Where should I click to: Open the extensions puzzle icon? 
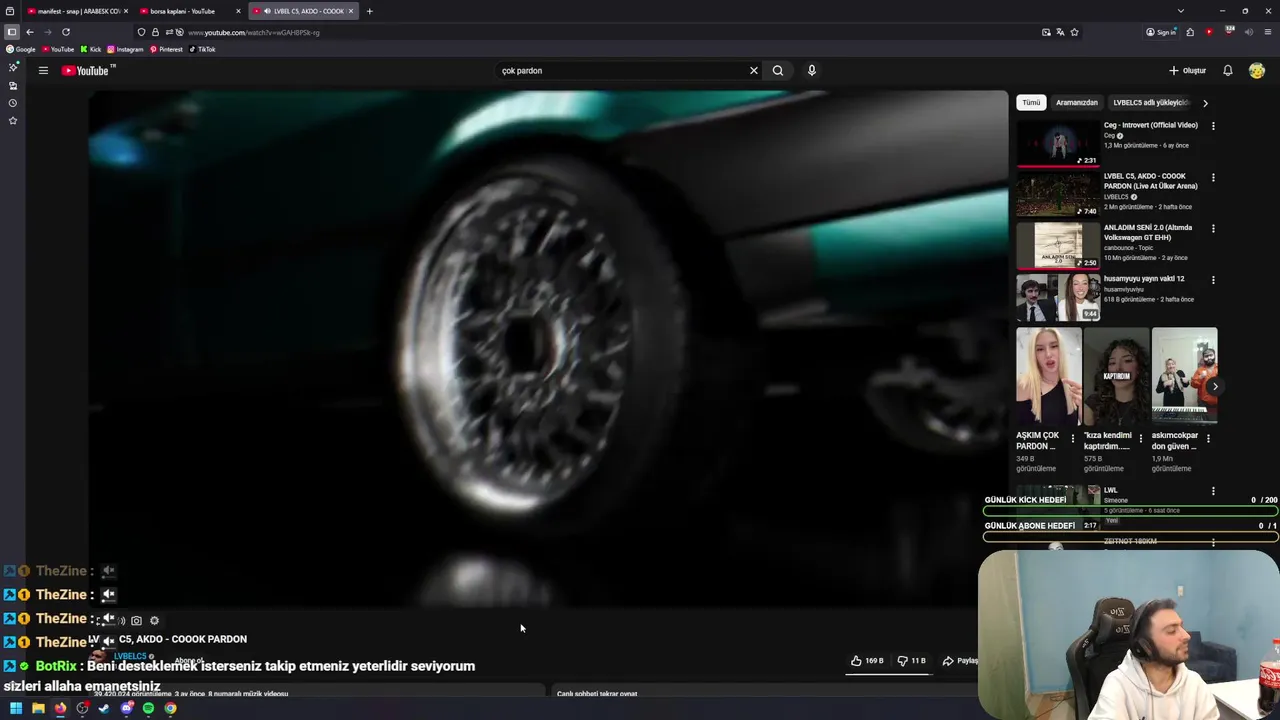1190,32
